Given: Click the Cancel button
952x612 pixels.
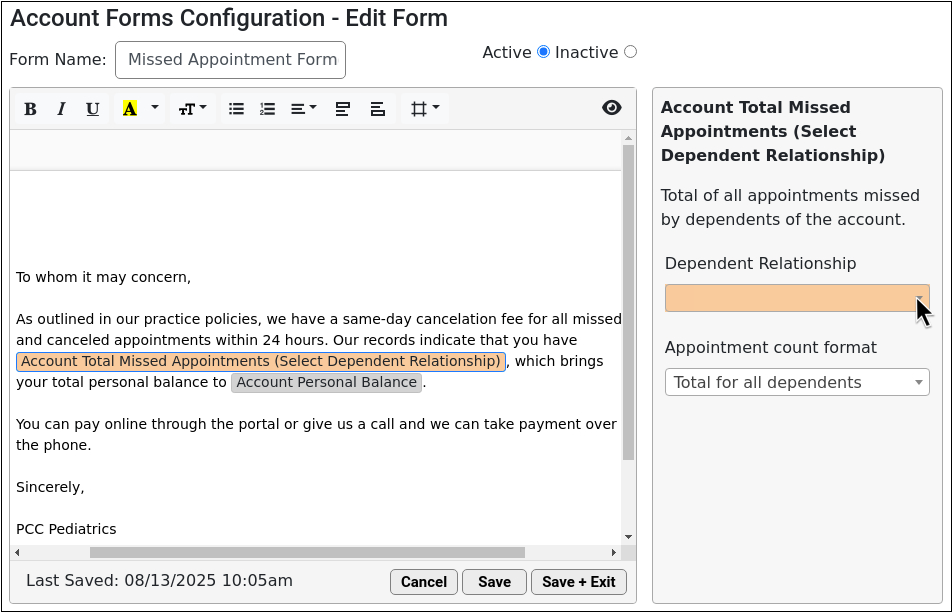Looking at the screenshot, I should (x=423, y=582).
